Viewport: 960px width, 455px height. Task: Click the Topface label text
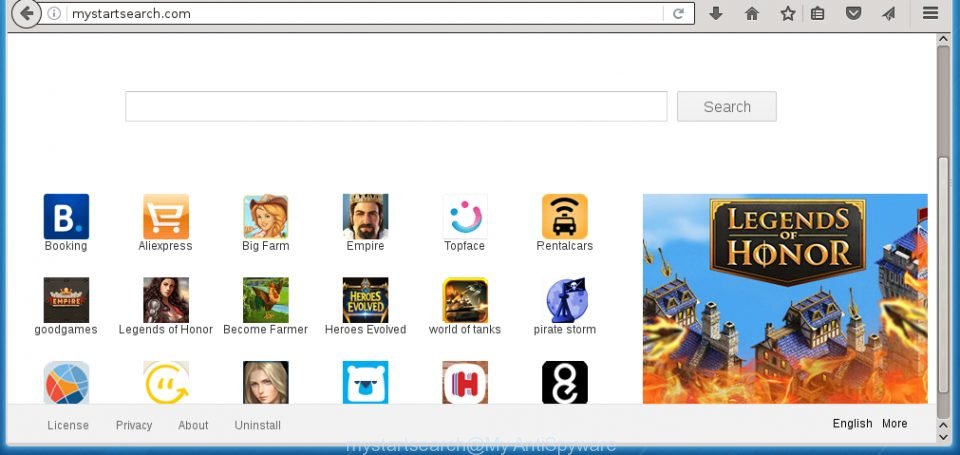pos(465,246)
